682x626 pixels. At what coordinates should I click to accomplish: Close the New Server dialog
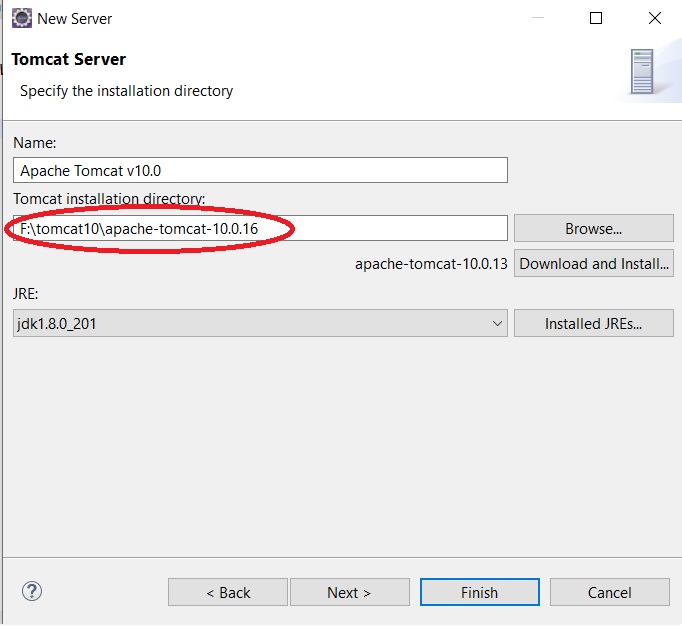click(655, 18)
